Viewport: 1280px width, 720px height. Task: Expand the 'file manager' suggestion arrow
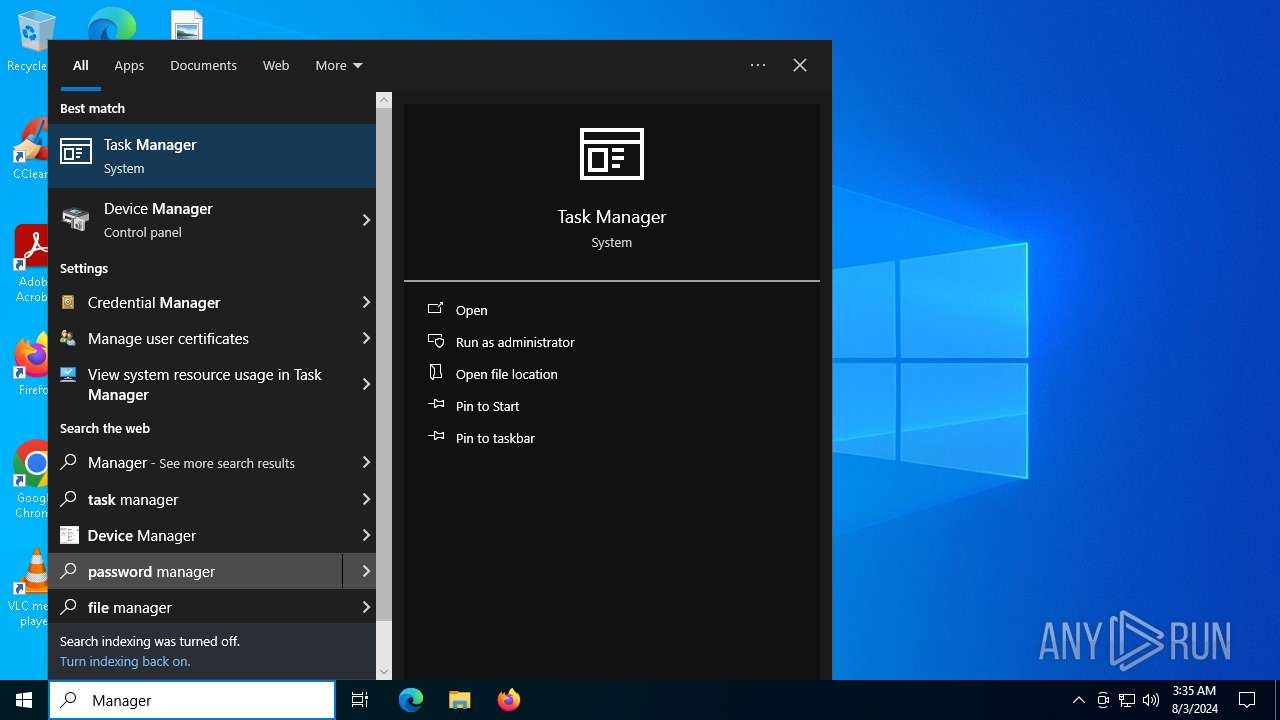tap(365, 607)
